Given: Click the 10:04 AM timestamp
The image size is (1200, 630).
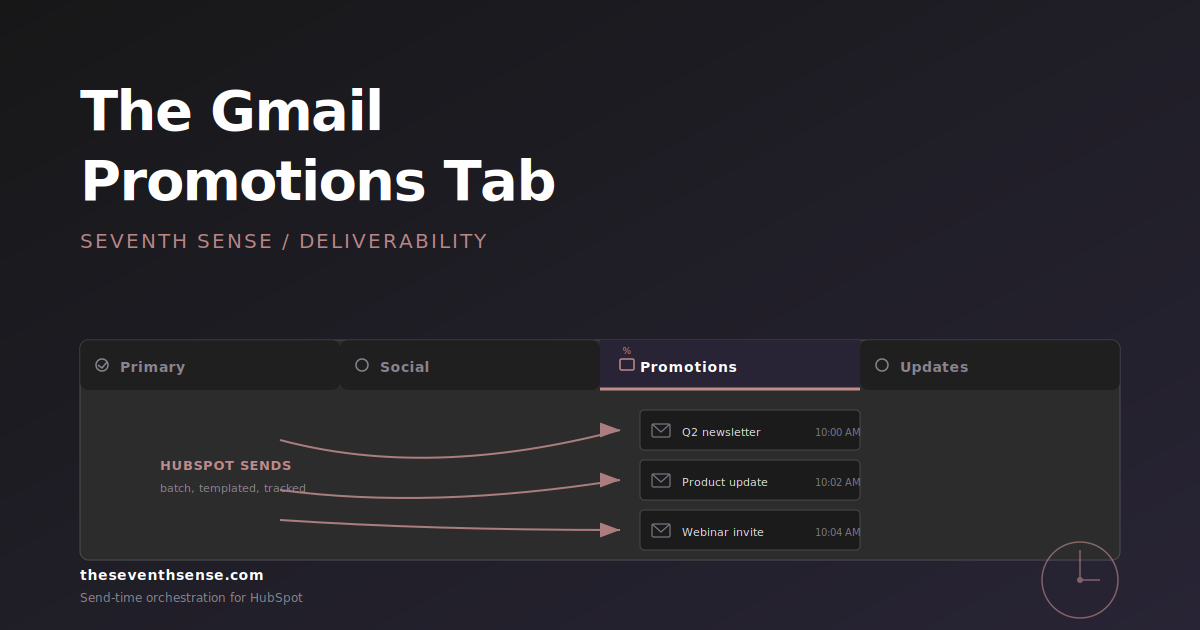Looking at the screenshot, I should coord(837,532).
